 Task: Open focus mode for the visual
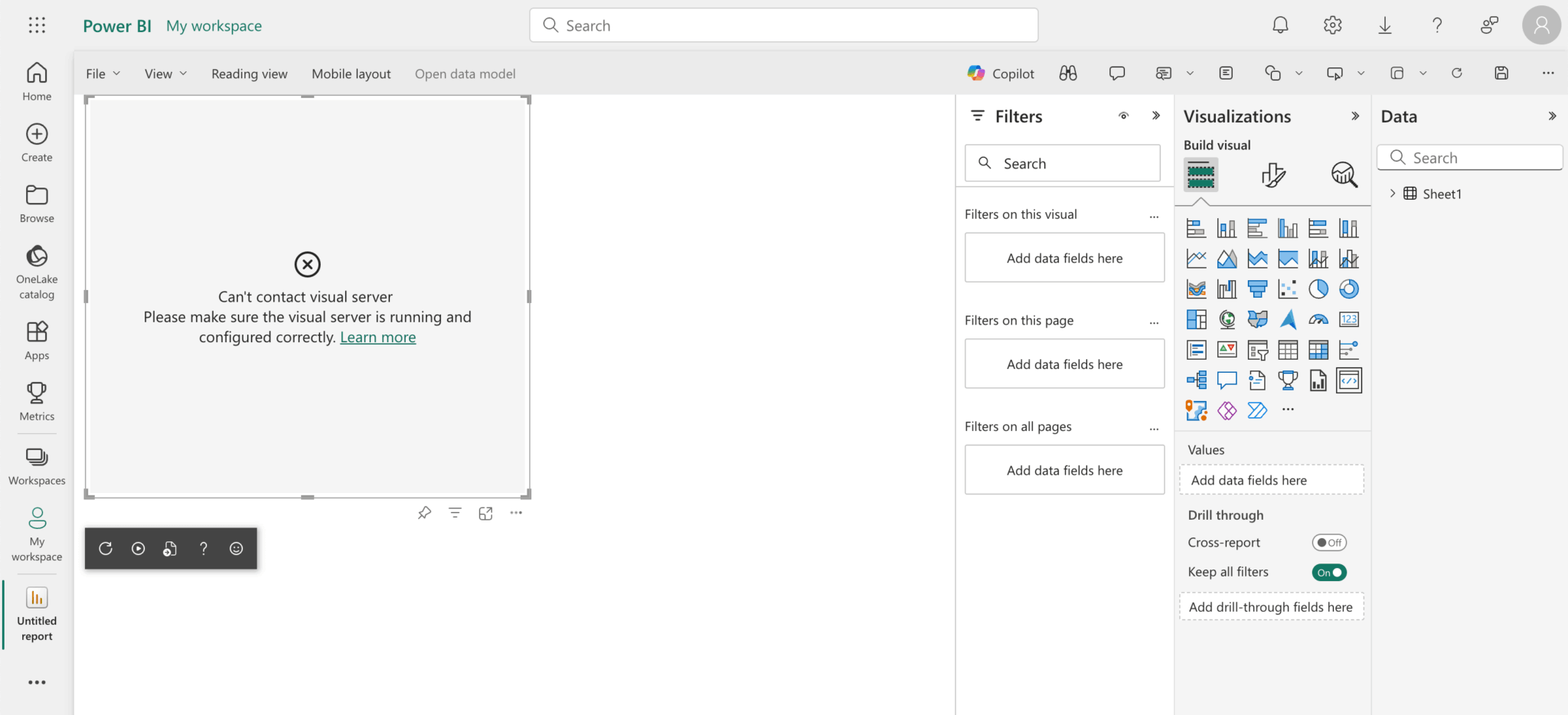coord(485,513)
